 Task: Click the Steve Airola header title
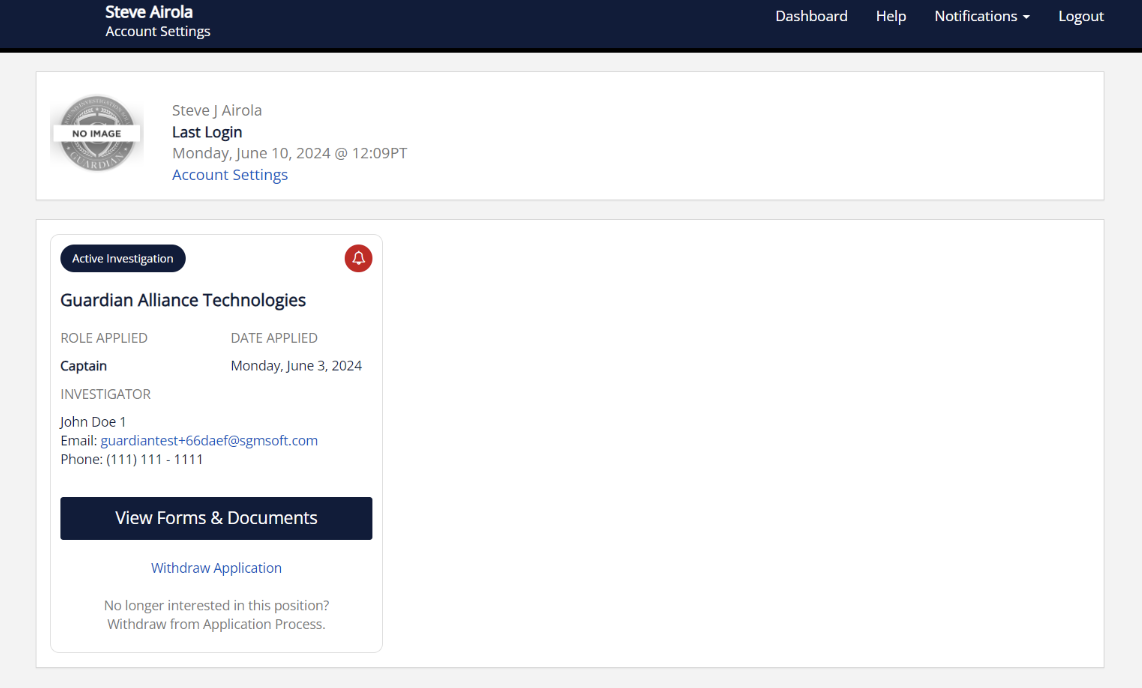point(148,11)
